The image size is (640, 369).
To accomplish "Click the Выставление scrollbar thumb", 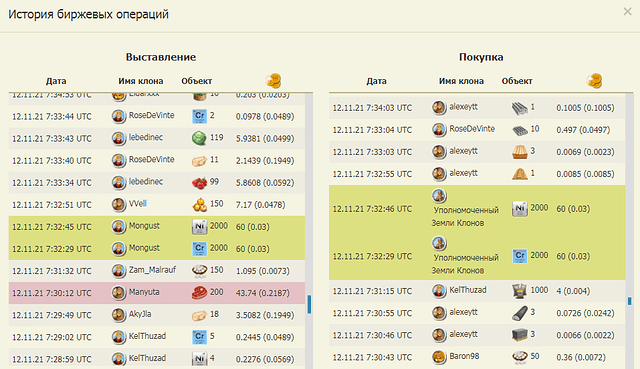I will click(309, 305).
